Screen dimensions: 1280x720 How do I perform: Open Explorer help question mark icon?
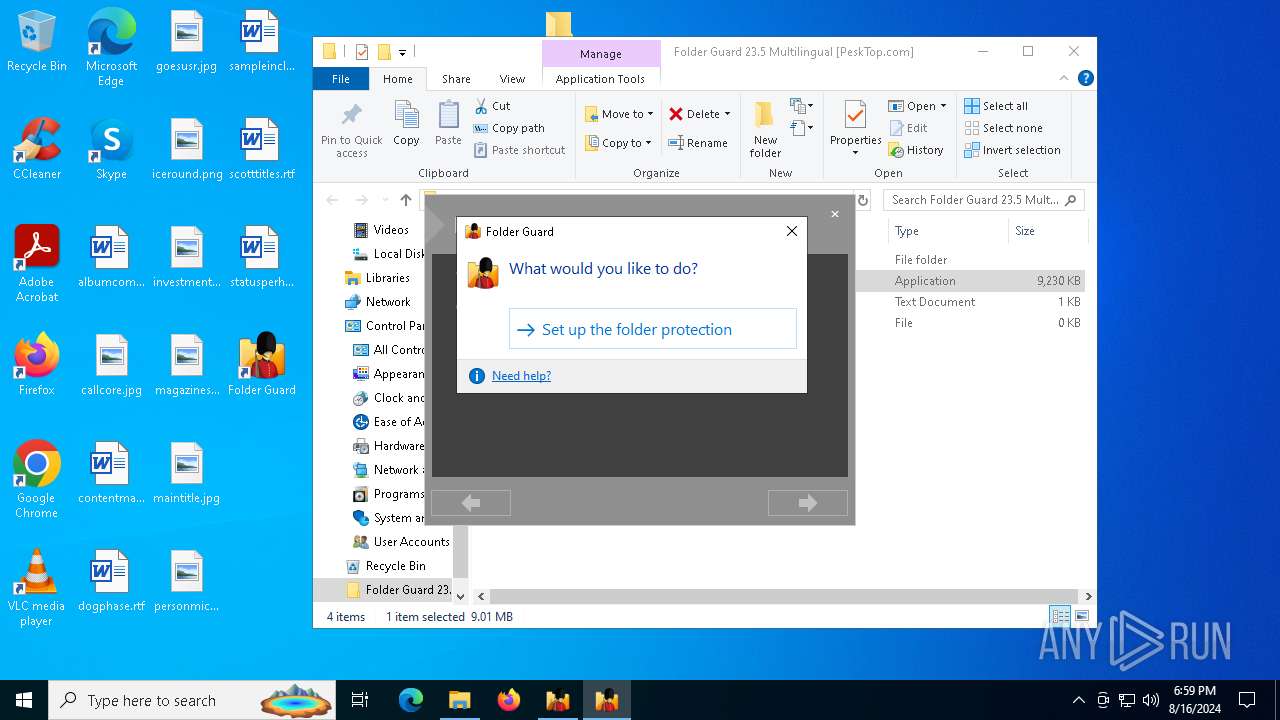(x=1085, y=78)
